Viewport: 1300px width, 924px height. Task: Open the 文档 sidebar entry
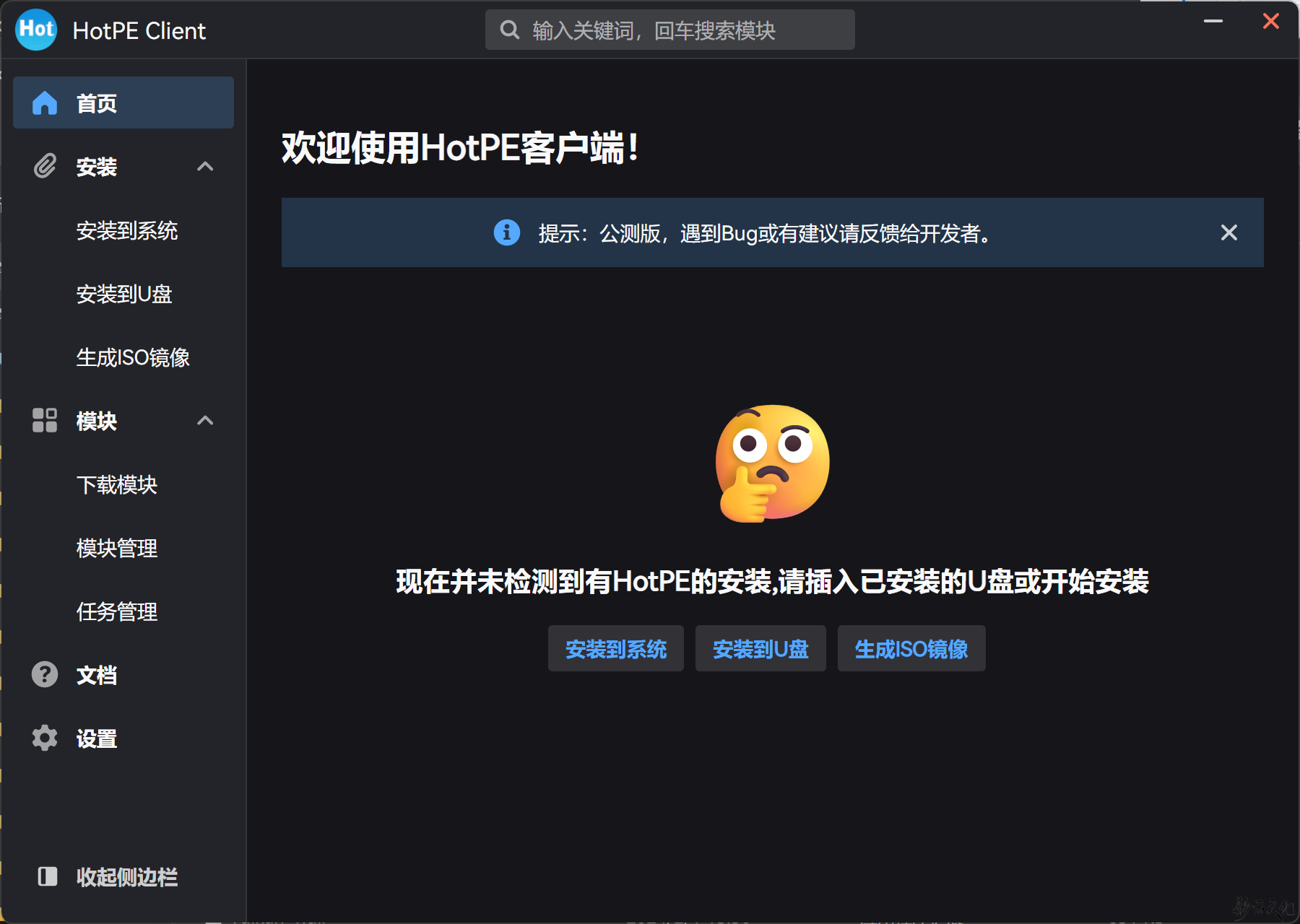click(x=123, y=675)
